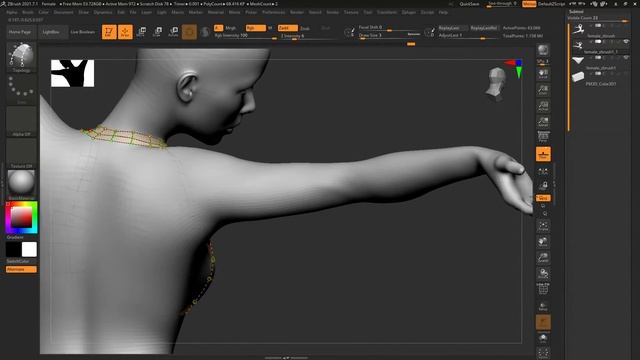This screenshot has height=360, width=640.
Task: Click the Solo mode icon
Action: 543,338
